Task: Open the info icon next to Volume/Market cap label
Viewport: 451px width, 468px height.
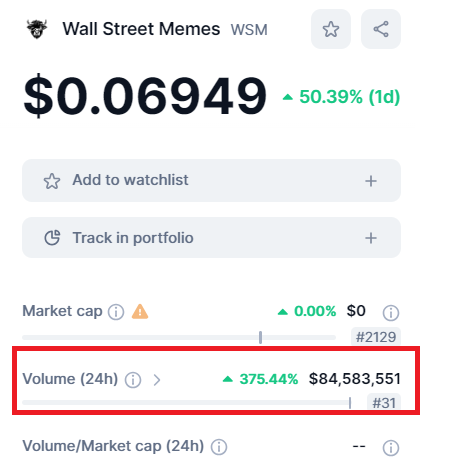Action: 219,447
